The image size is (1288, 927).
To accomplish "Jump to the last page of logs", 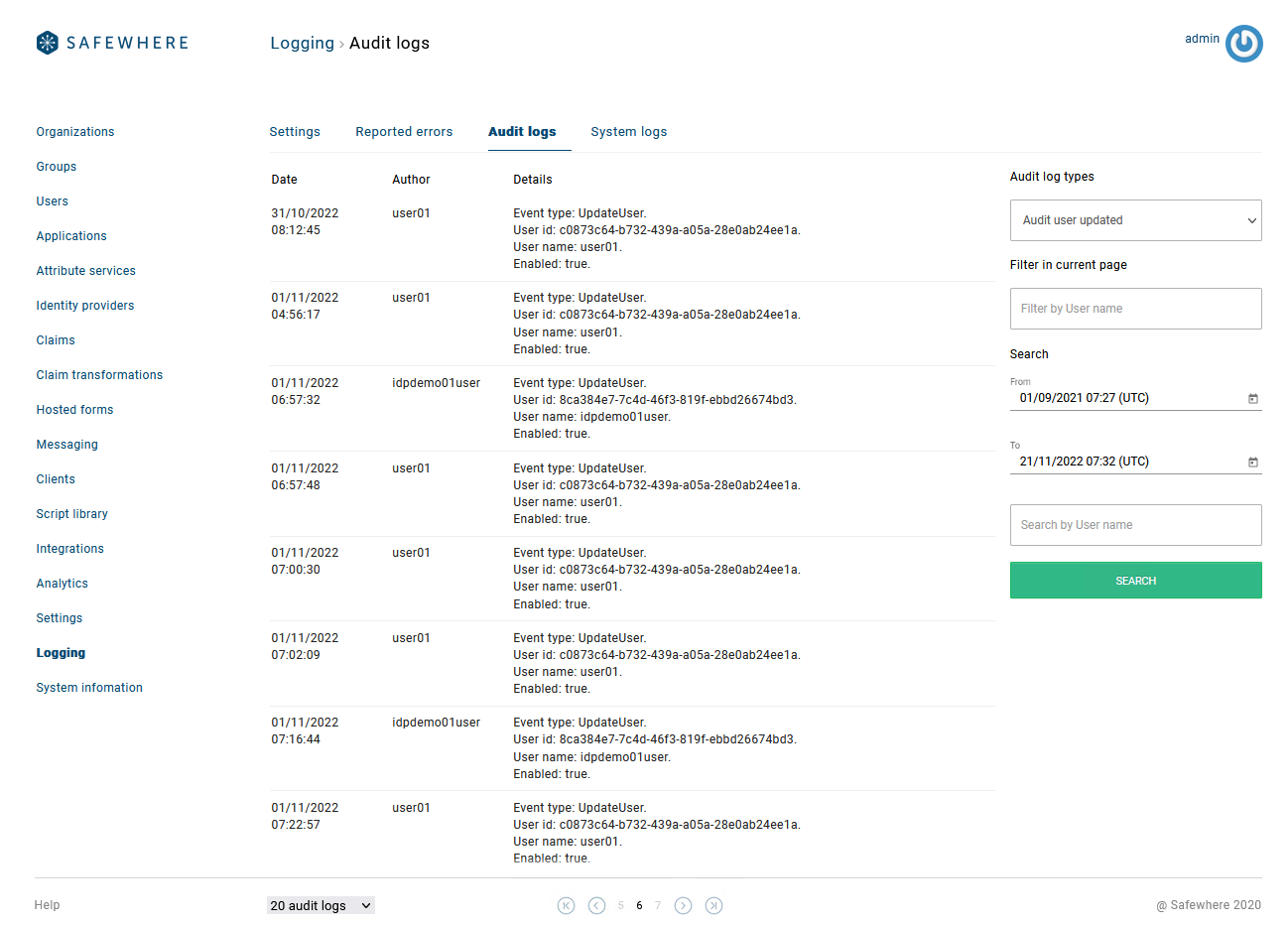I will pyautogui.click(x=713, y=905).
